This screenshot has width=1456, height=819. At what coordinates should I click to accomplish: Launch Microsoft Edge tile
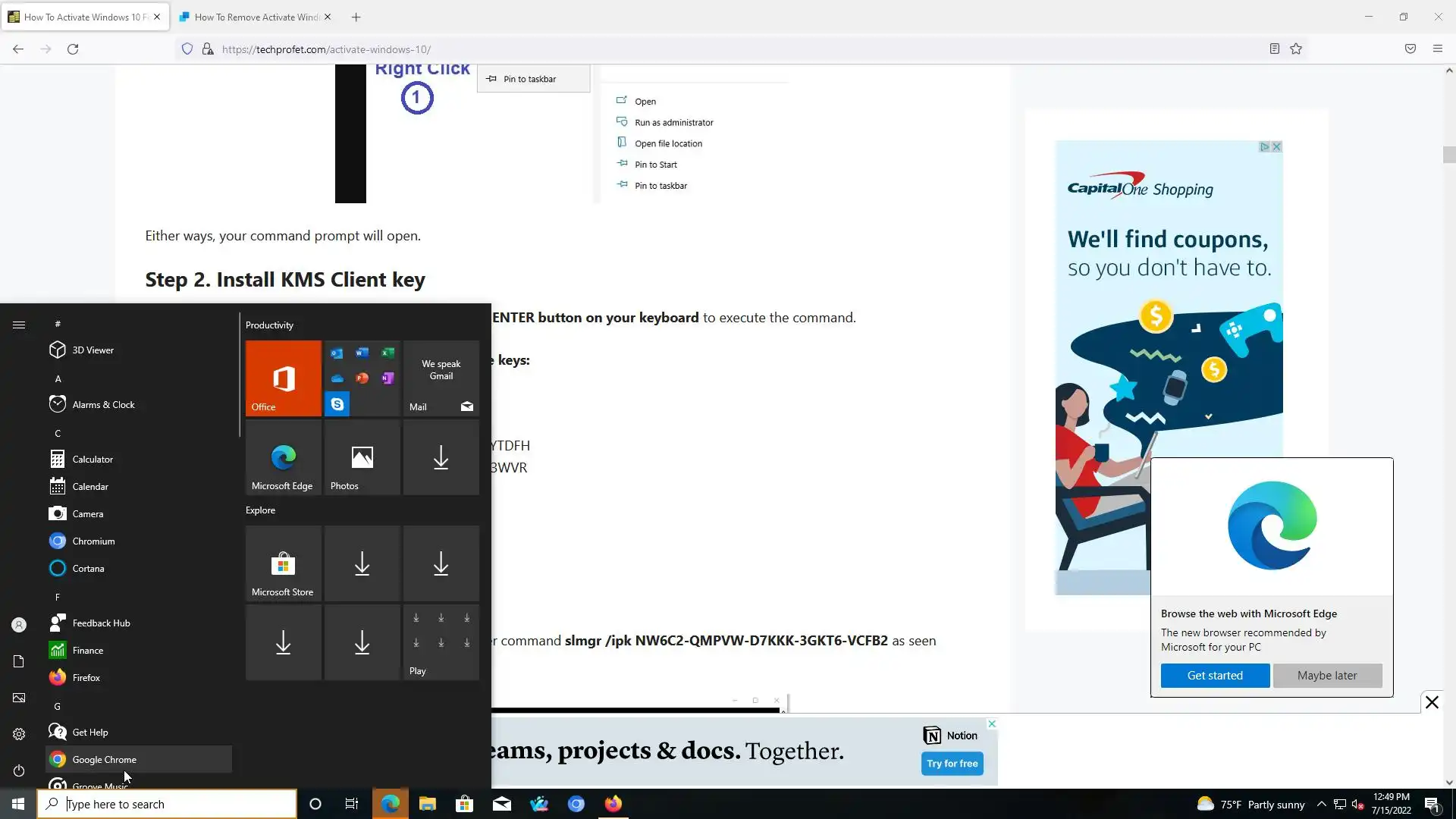pos(283,457)
